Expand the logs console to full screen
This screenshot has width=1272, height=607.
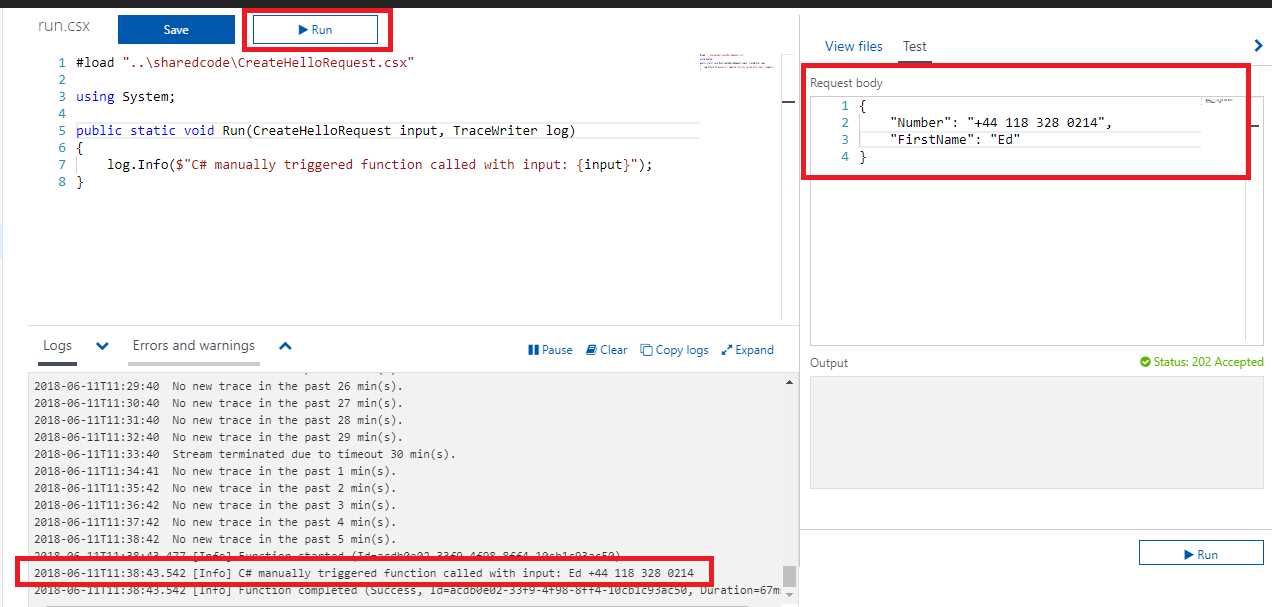[x=748, y=349]
